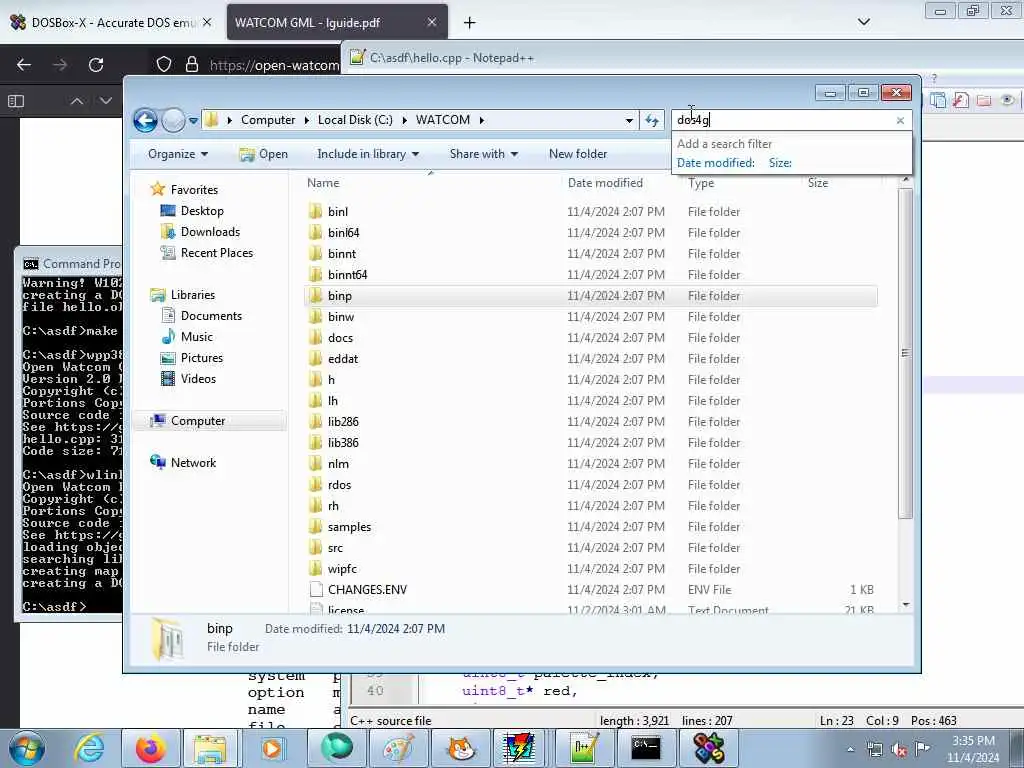The image size is (1024, 768).
Task: Select Libraries in navigation pane
Action: pyautogui.click(x=193, y=295)
